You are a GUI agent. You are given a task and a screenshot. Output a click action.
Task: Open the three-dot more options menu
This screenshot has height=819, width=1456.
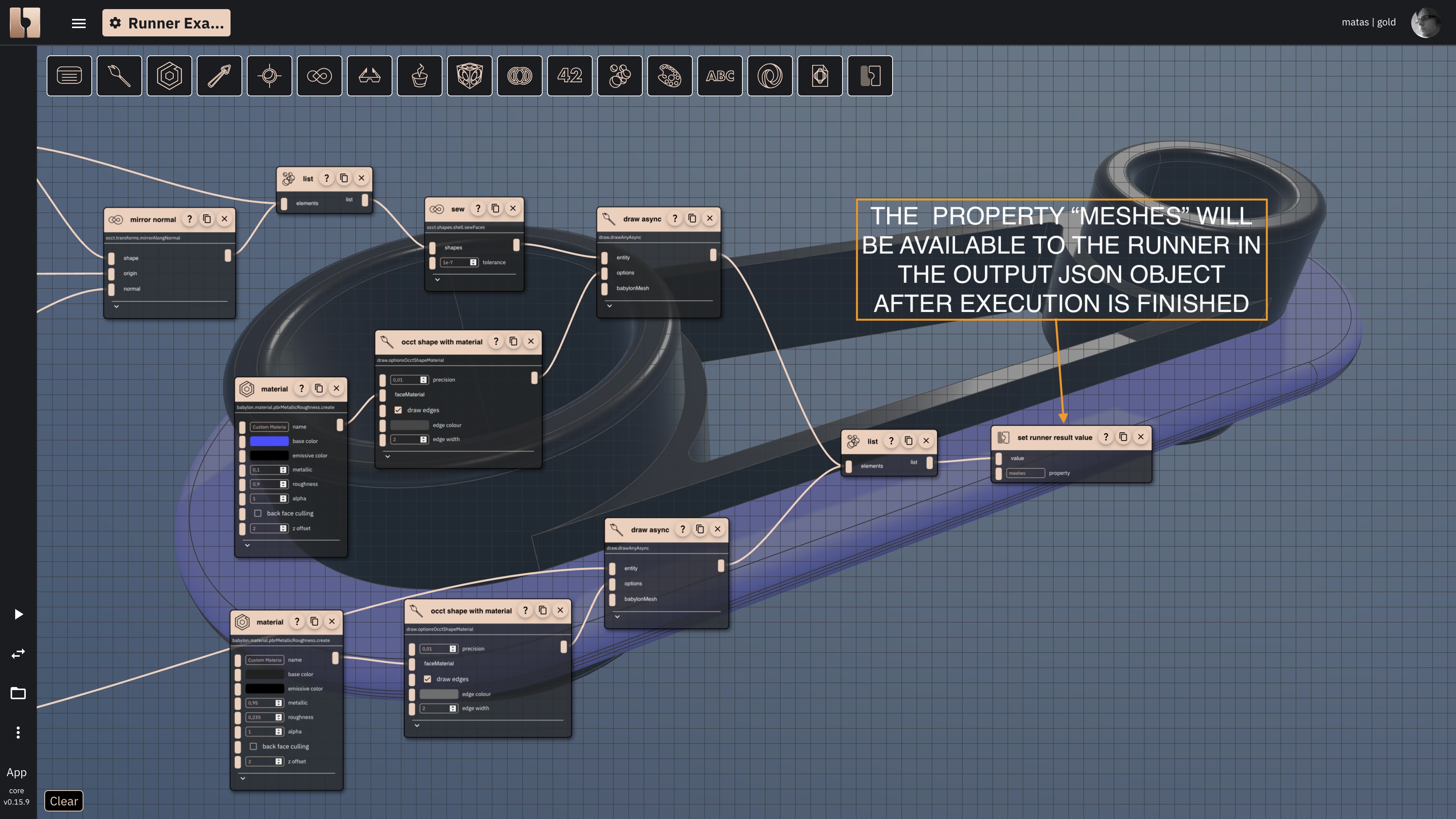point(18,733)
